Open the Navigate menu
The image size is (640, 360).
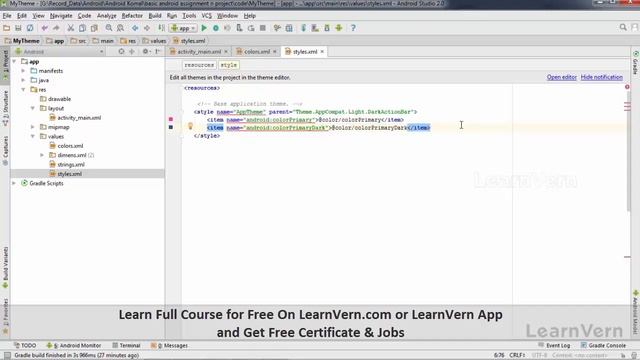coord(61,16)
